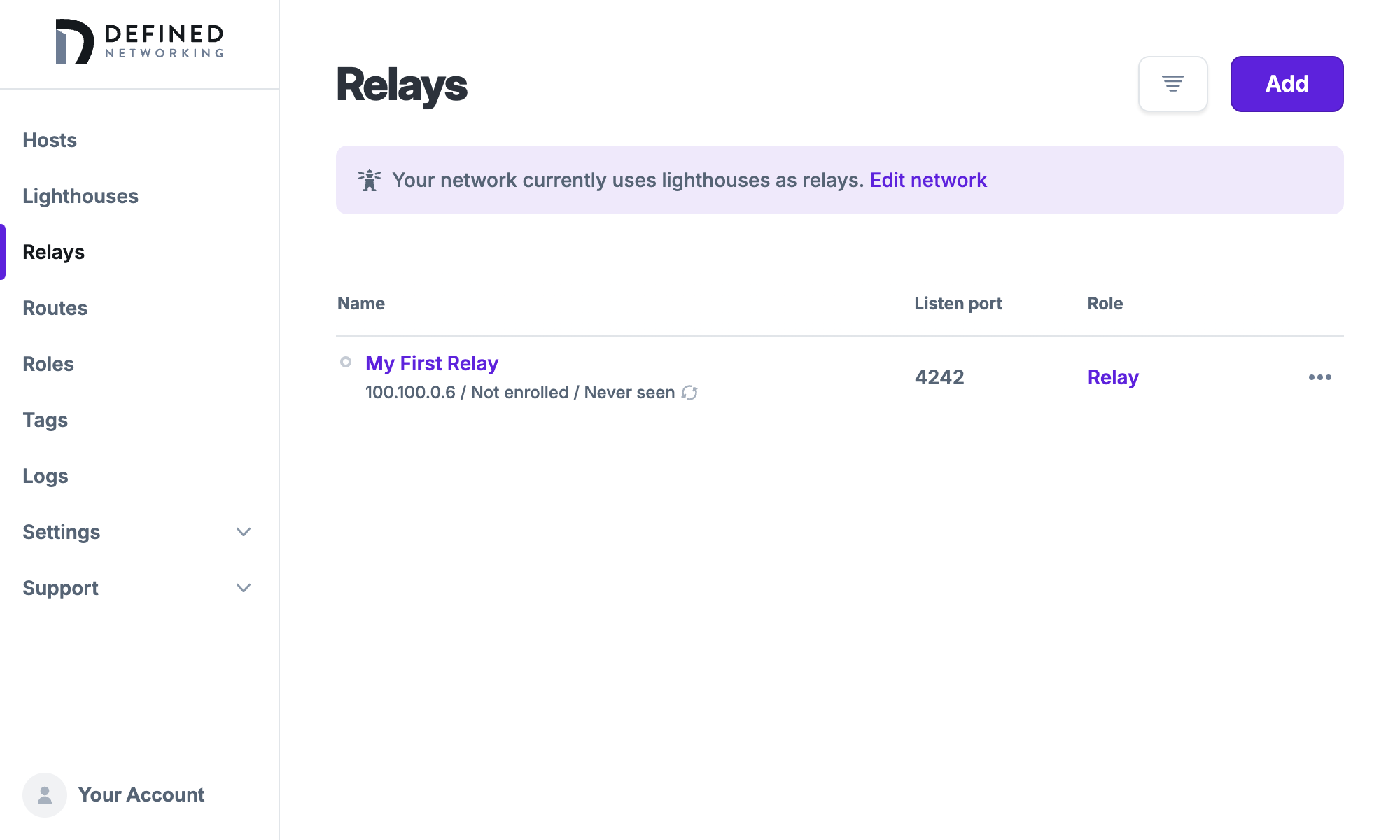Viewport: 1400px width, 840px height.
Task: Open My First Relay details
Action: (432, 363)
